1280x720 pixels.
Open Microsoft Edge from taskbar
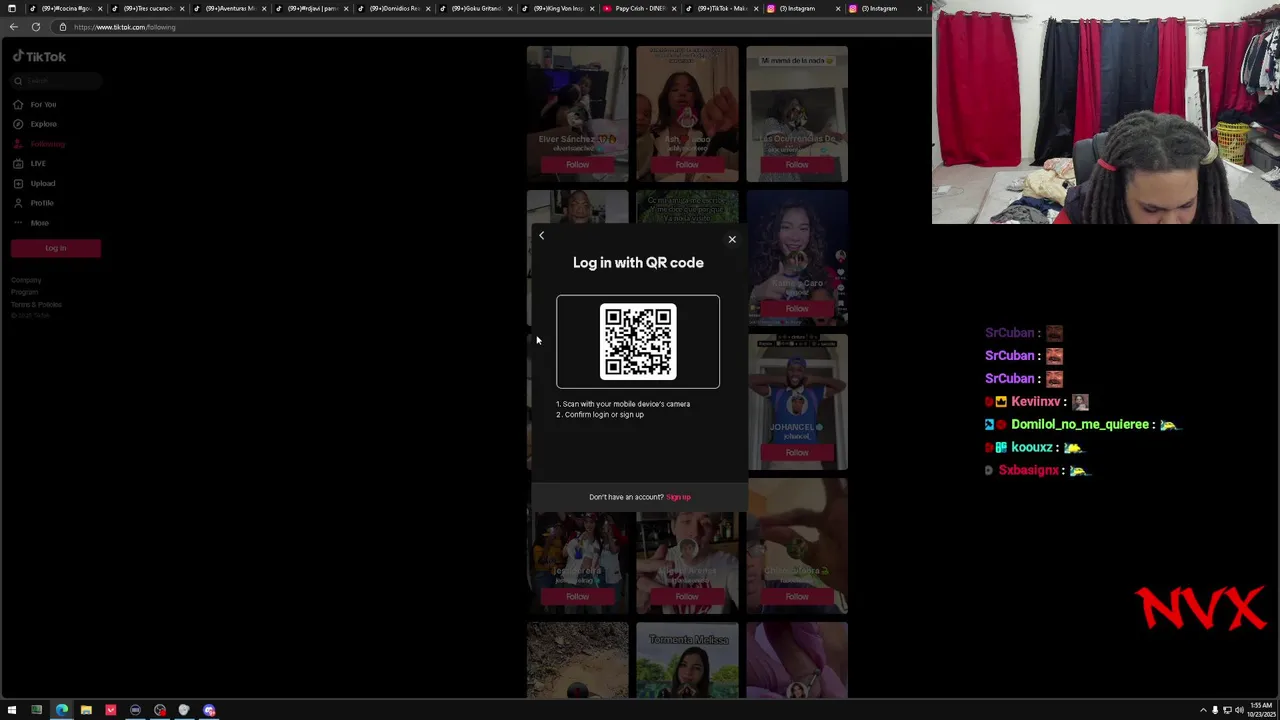click(61, 710)
